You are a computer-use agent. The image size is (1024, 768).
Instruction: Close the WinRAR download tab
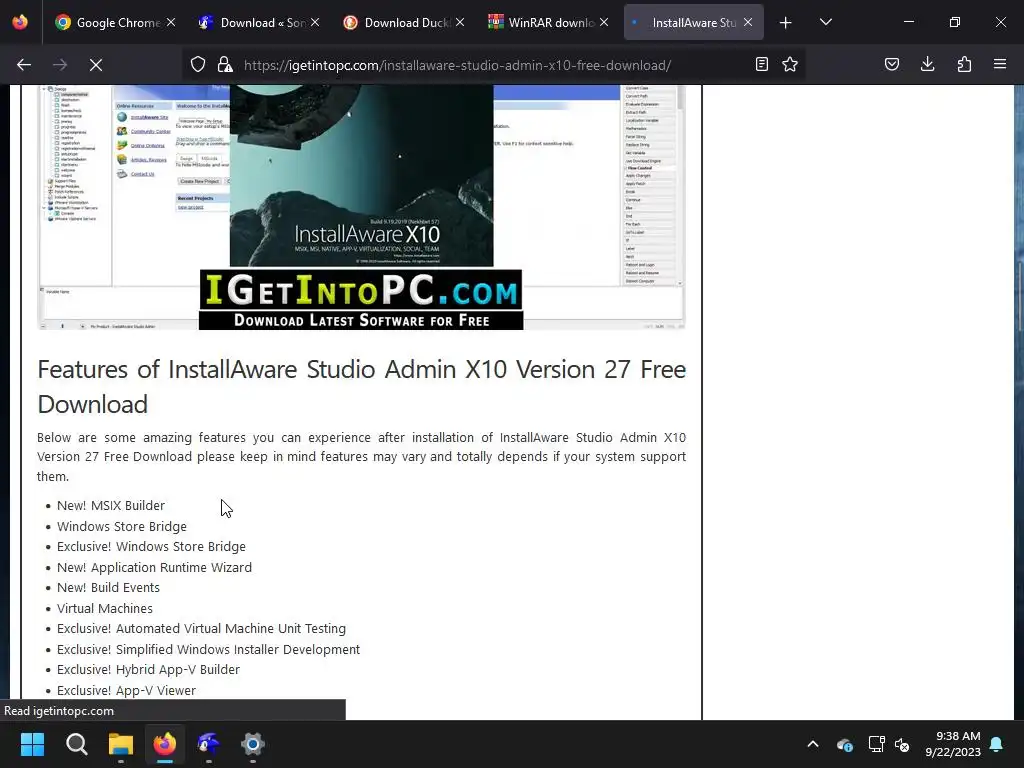[x=604, y=22]
